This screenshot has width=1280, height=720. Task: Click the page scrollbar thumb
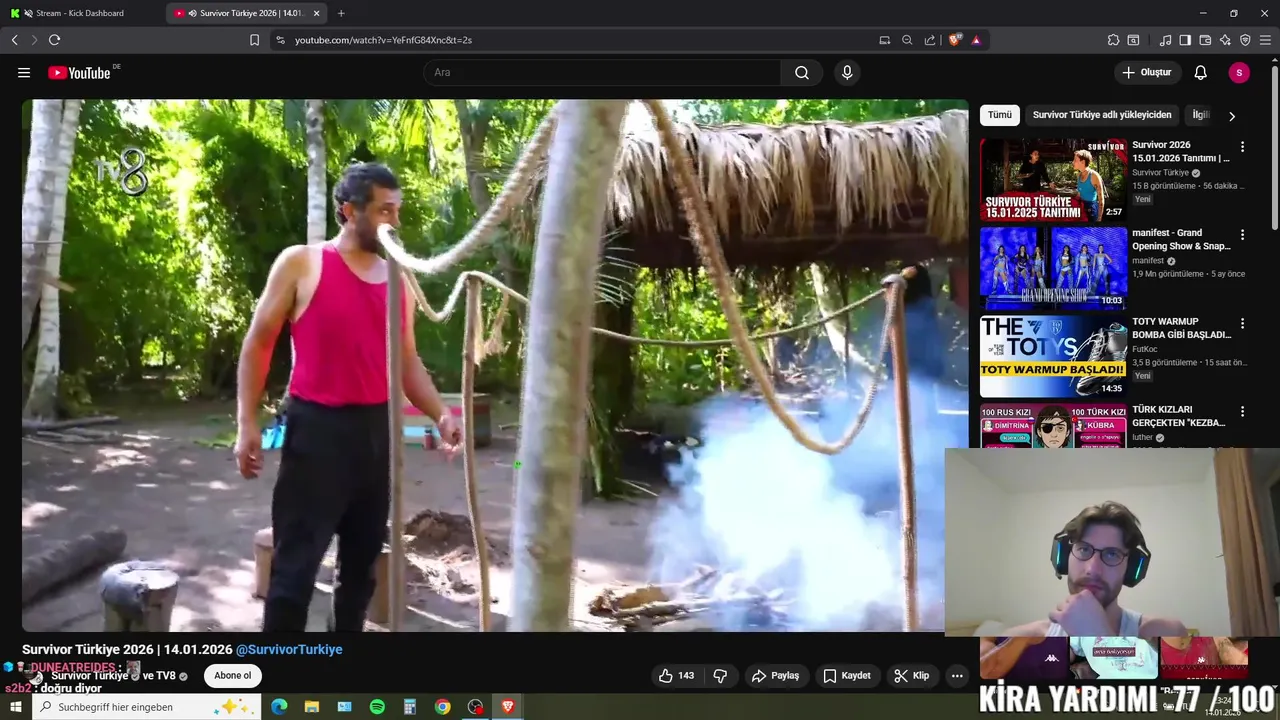[1274, 148]
